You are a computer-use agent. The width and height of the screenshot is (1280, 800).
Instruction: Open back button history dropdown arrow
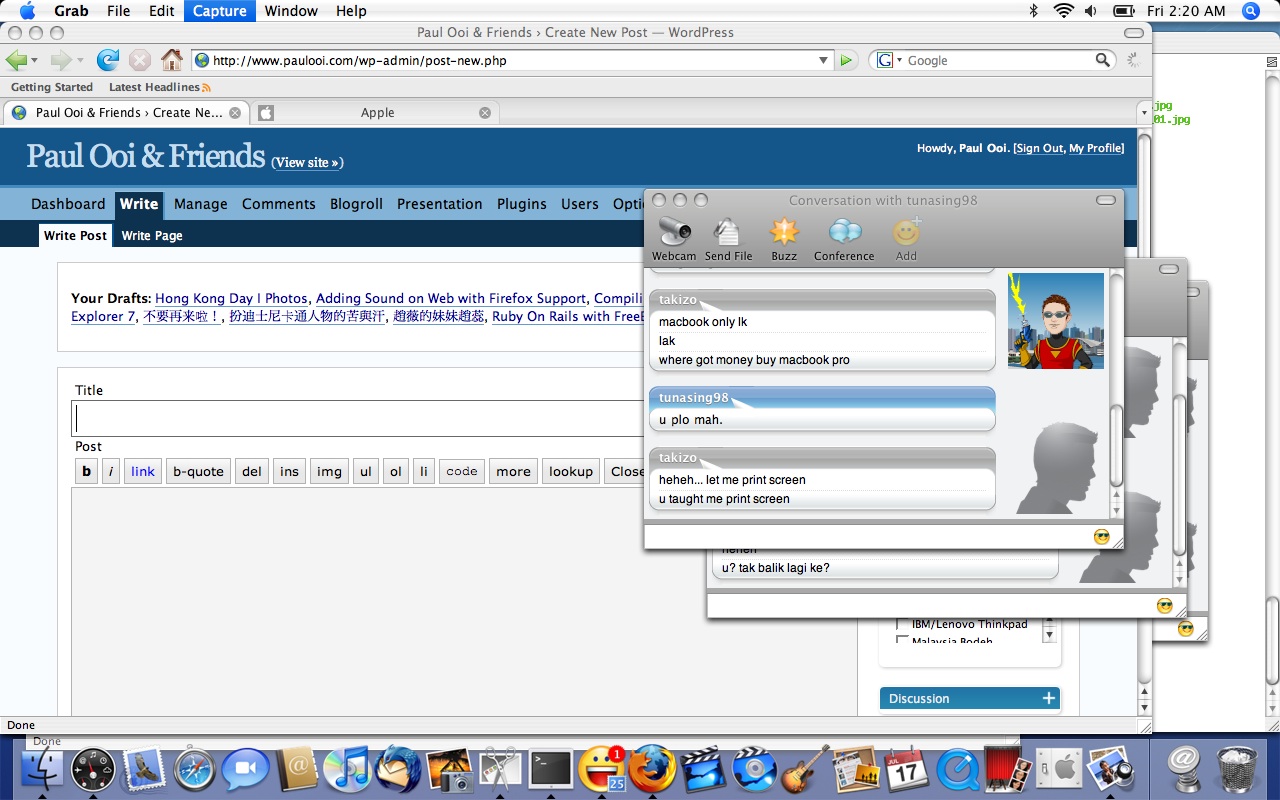[x=36, y=60]
